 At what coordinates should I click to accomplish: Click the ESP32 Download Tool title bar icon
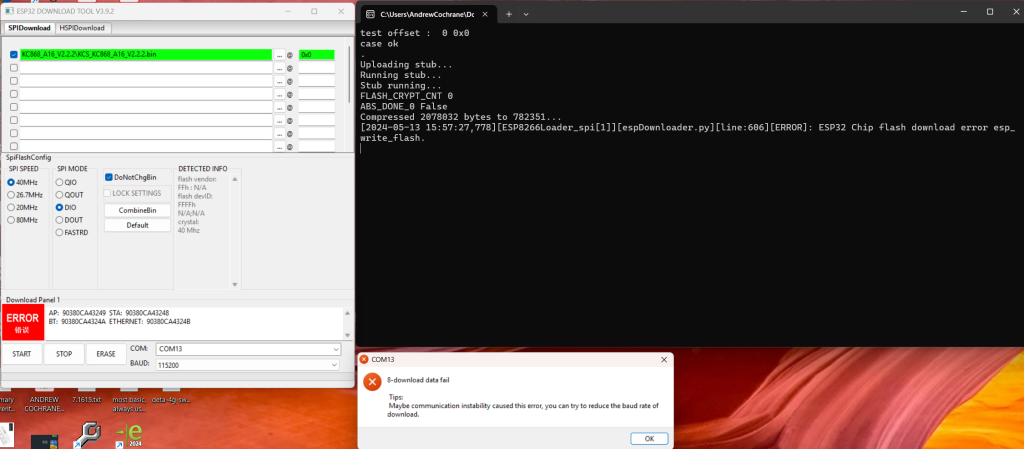(12, 11)
